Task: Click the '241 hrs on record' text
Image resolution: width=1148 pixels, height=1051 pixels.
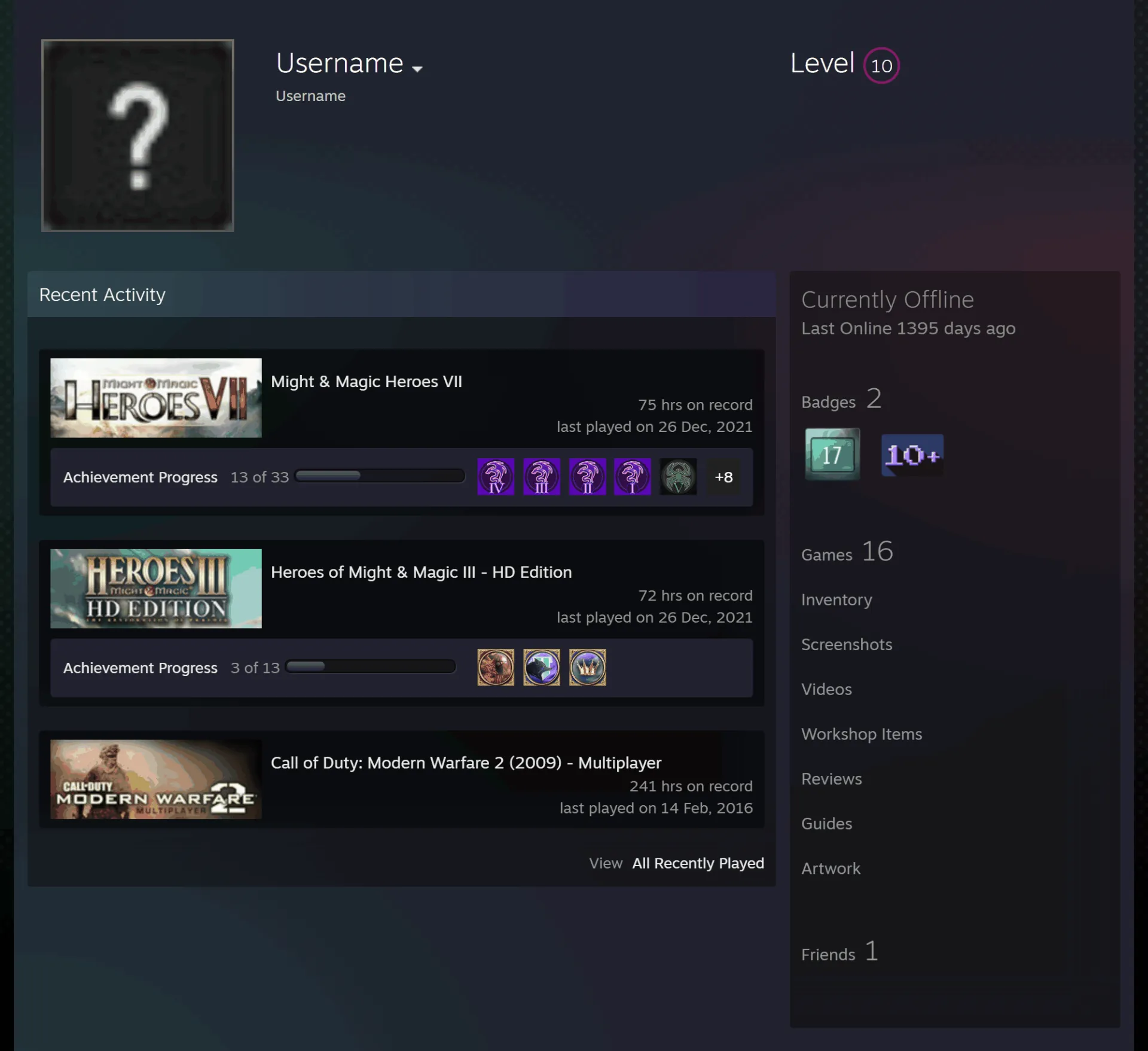Action: pos(691,787)
